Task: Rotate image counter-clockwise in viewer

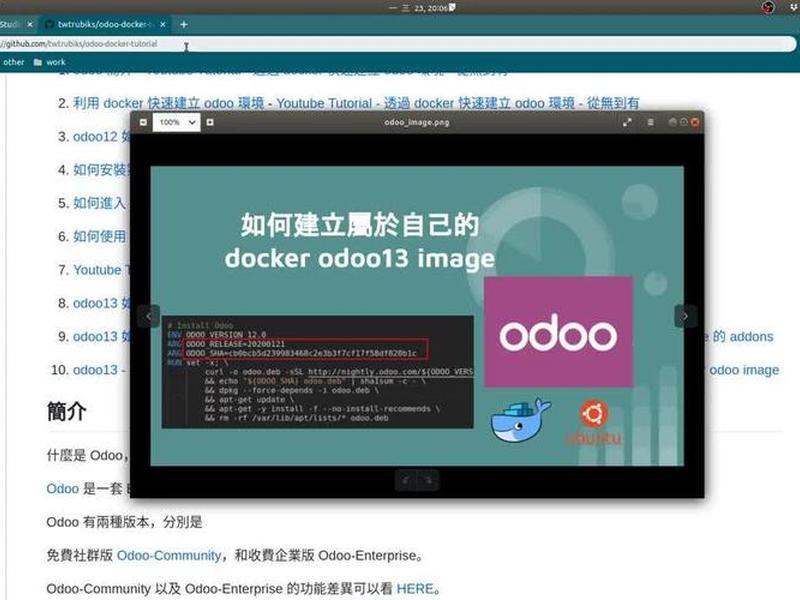Action: click(406, 480)
